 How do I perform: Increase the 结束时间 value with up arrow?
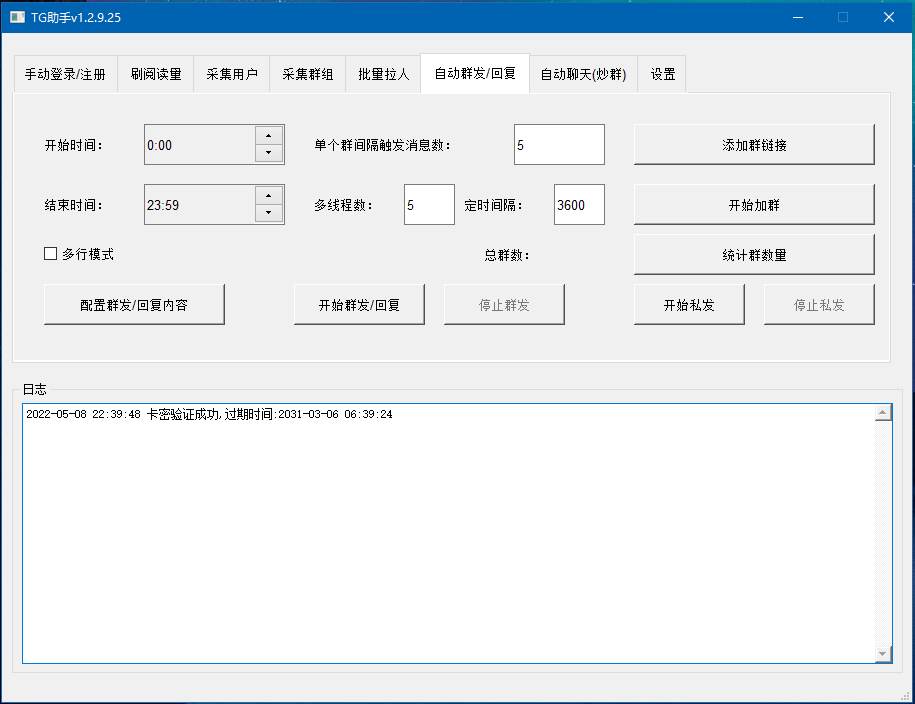coord(269,195)
